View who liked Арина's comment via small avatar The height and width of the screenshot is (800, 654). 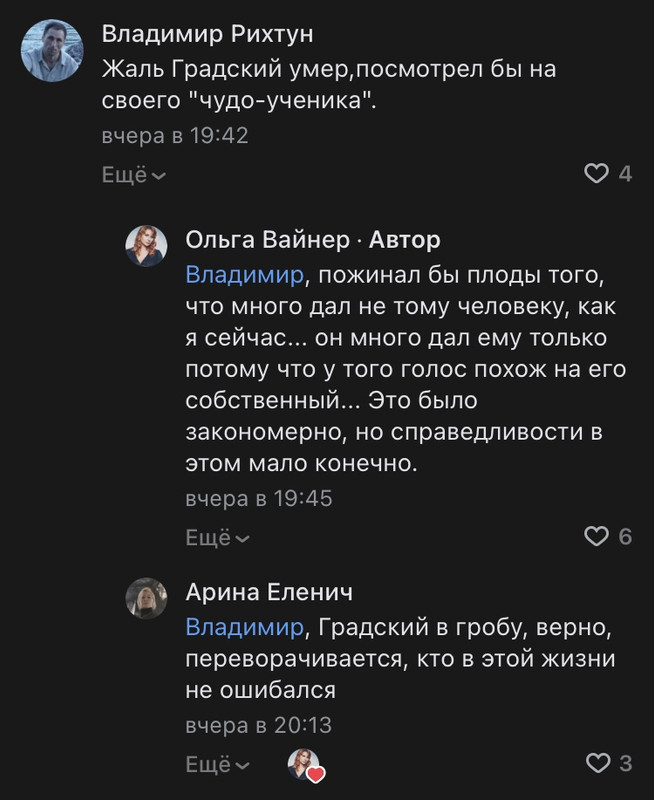pos(306,765)
